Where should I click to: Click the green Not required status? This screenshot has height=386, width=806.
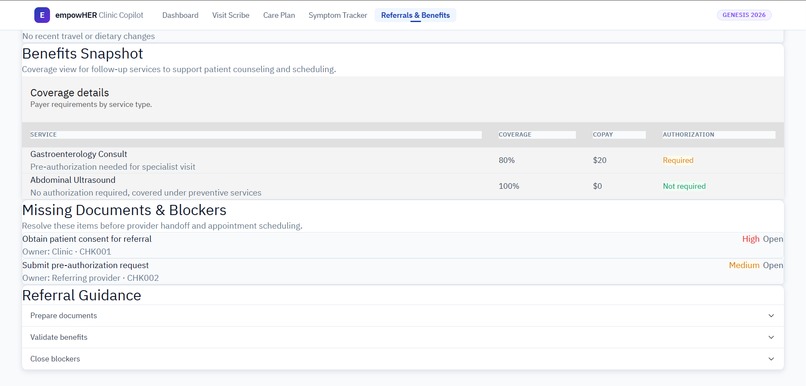684,186
